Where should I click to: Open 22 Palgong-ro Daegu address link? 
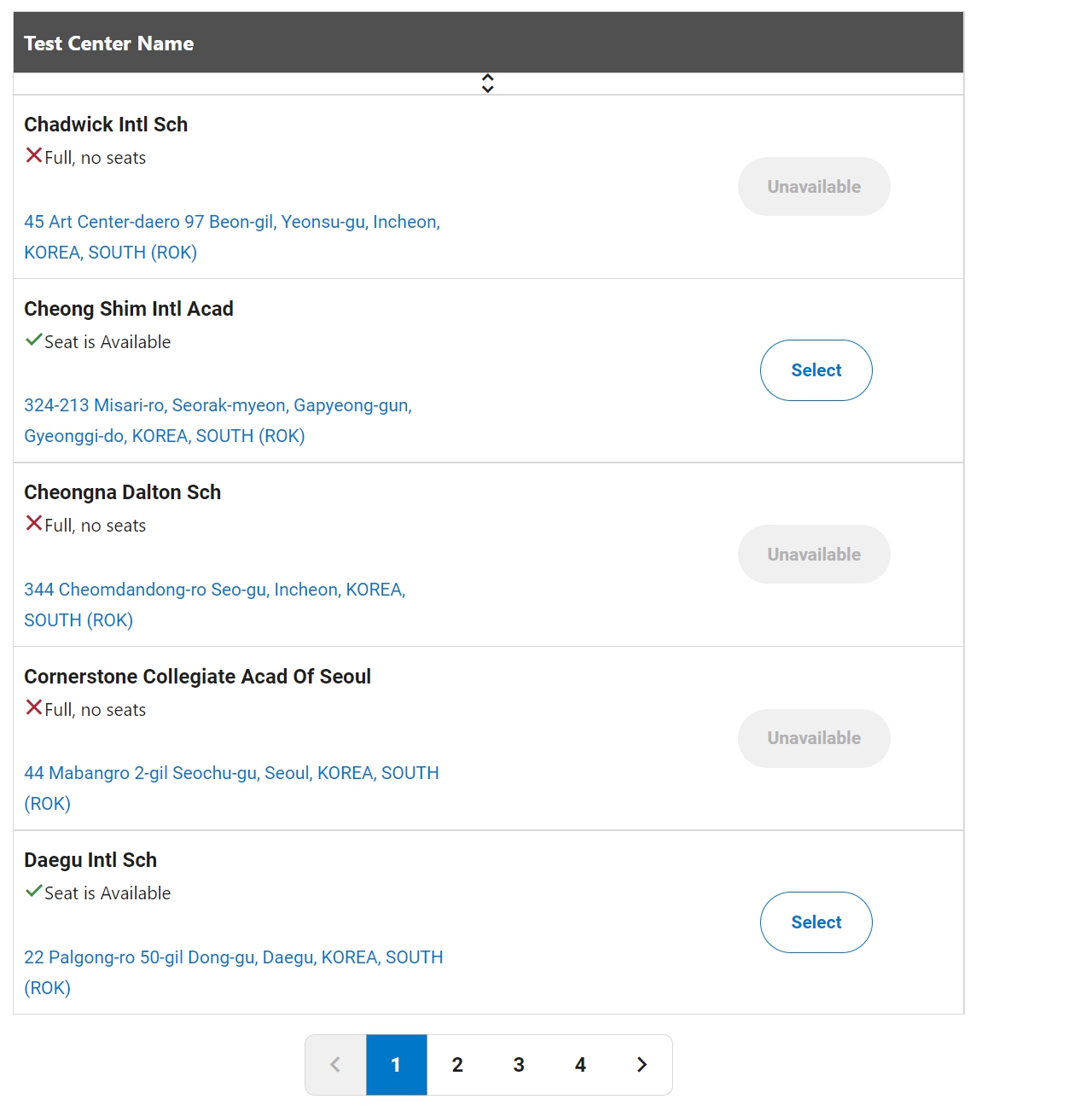pos(233,973)
